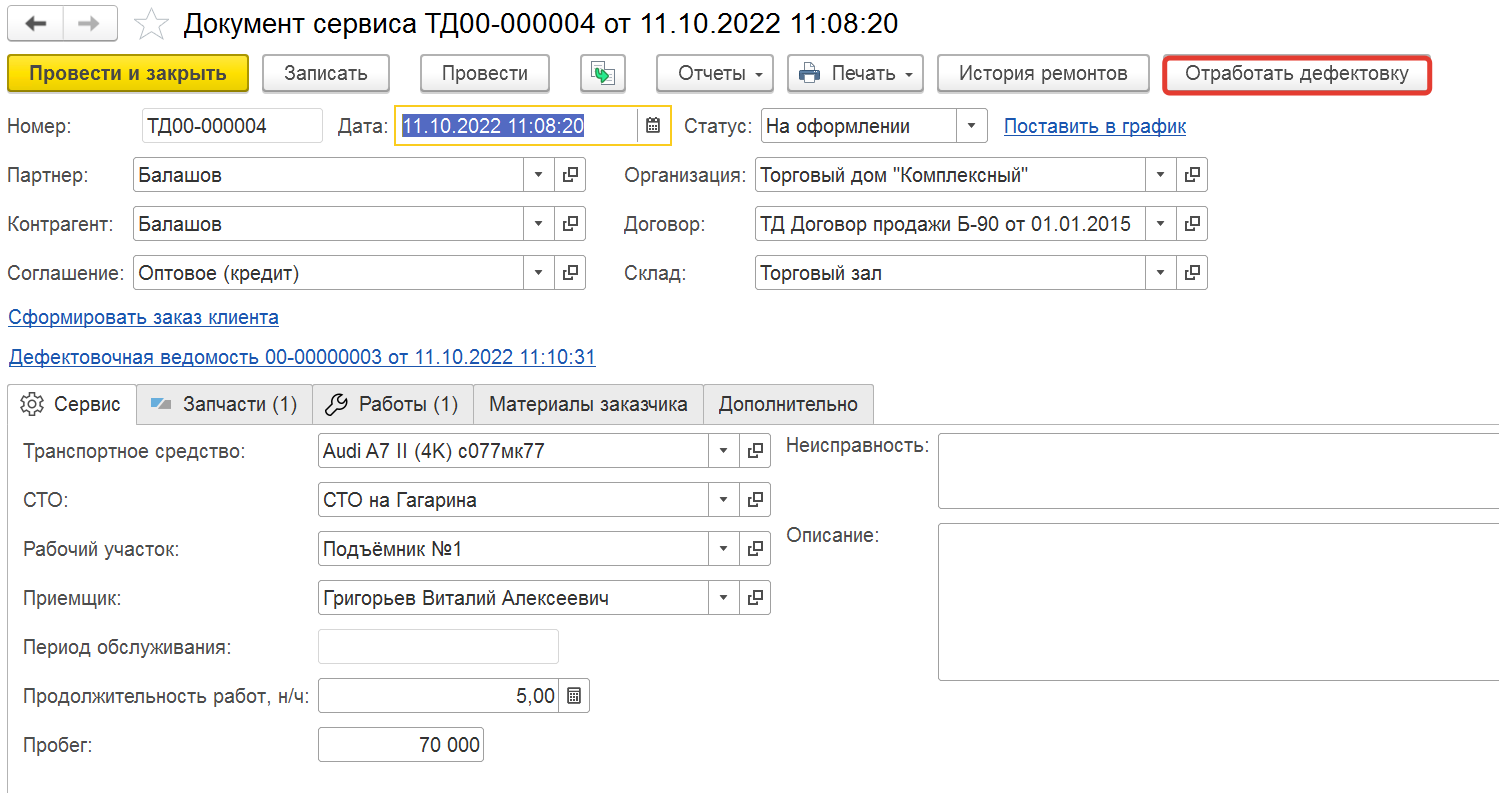Open the date calendar picker

[653, 126]
